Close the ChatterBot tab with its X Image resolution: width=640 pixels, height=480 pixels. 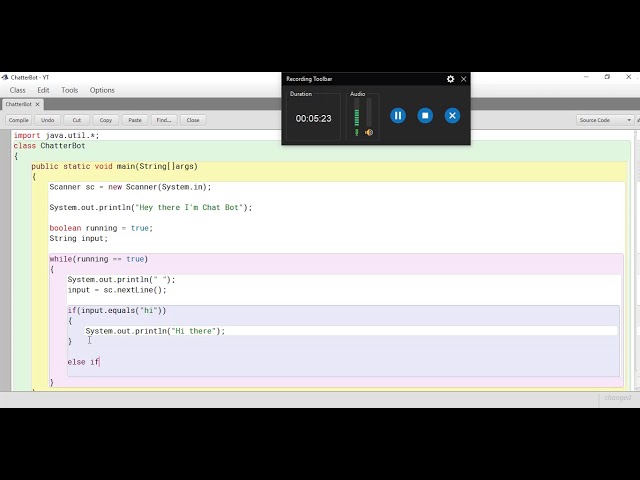[x=38, y=104]
